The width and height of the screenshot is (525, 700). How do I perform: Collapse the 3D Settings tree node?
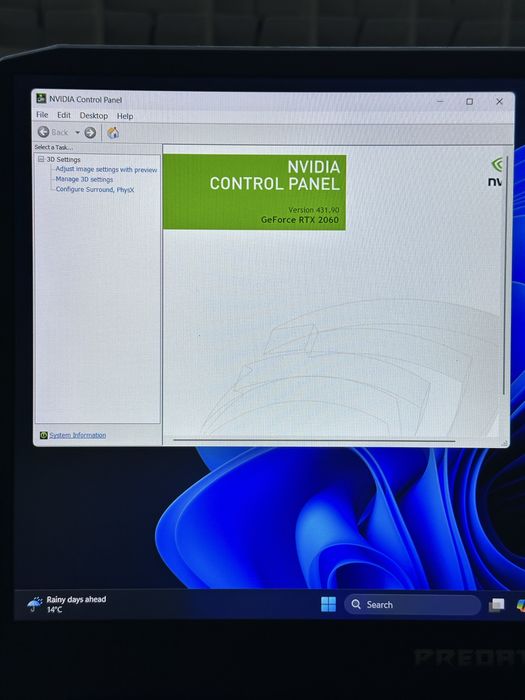(x=41, y=159)
